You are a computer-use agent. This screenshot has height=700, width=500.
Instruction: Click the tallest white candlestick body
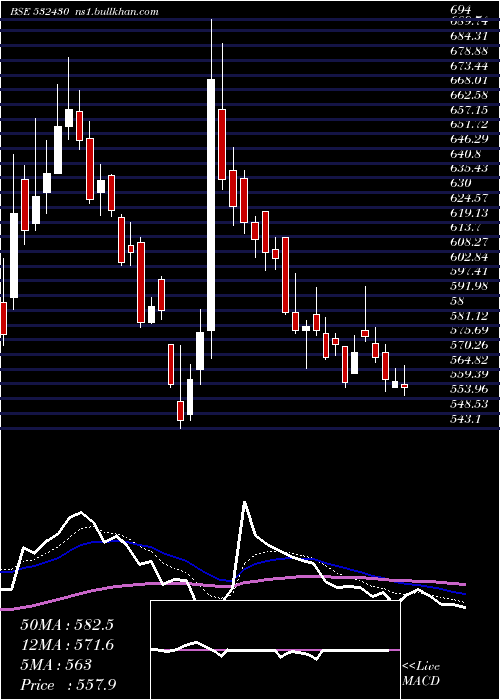[211, 205]
